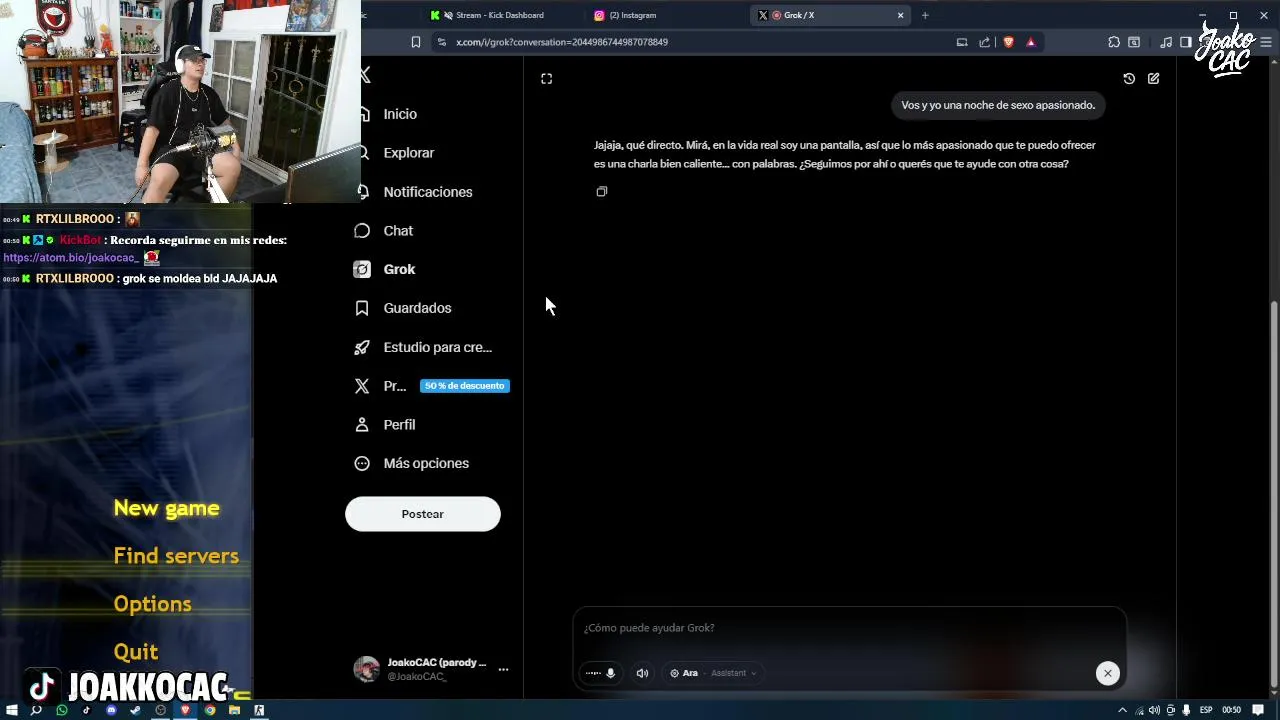Open Grok conversation history icon
1280x720 pixels.
coord(1129,79)
